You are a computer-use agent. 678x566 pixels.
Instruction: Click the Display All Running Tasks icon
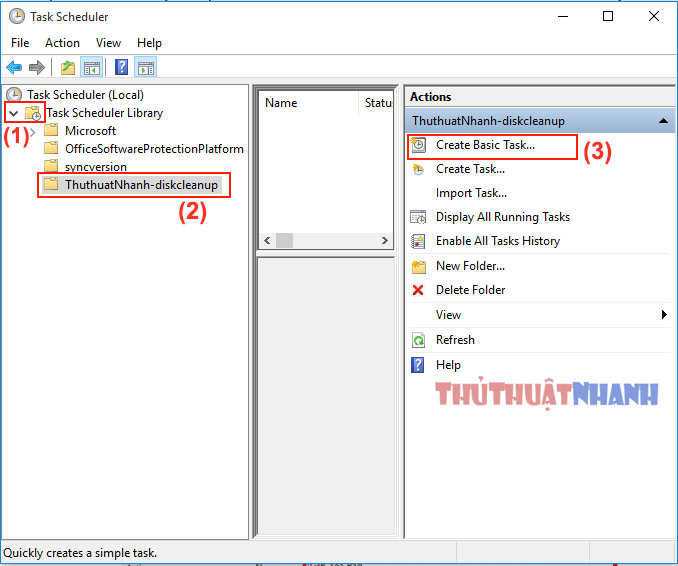tap(418, 217)
